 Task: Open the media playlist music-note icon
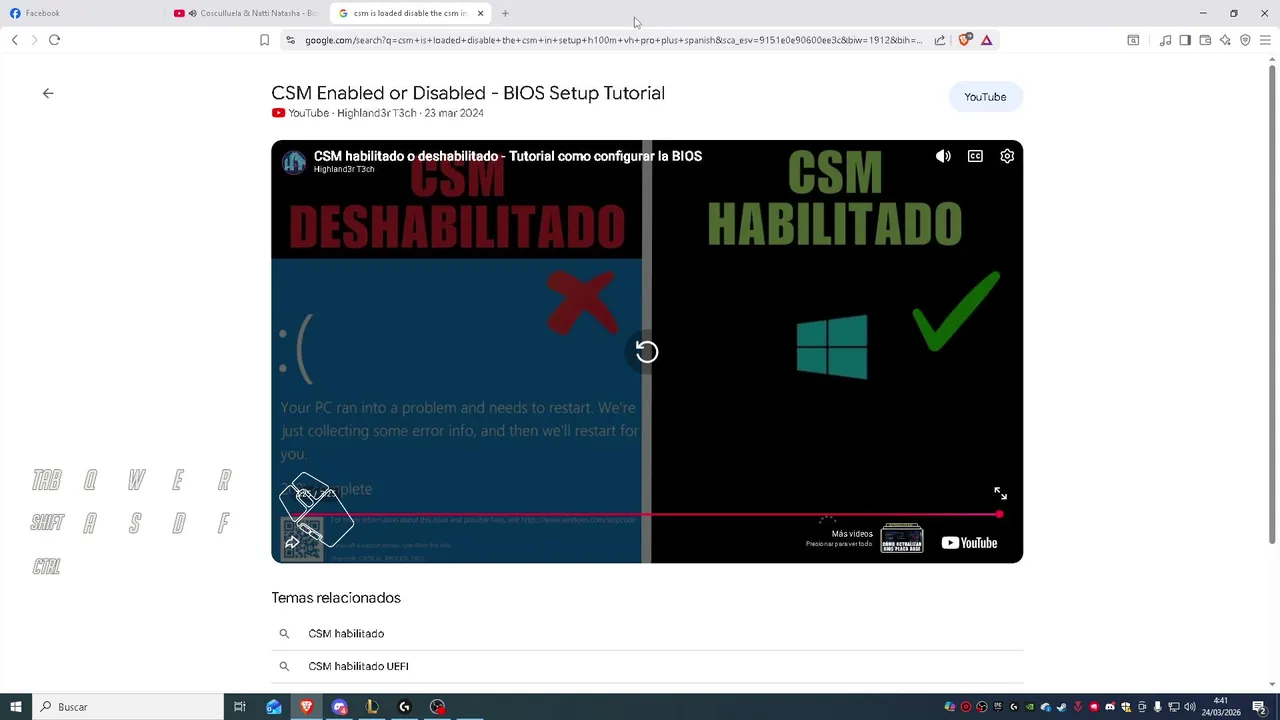pyautogui.click(x=1165, y=40)
